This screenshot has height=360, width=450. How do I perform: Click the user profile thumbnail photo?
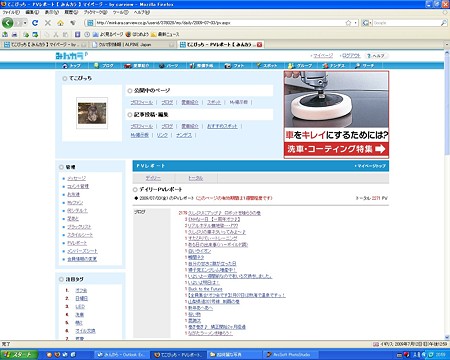point(92,113)
